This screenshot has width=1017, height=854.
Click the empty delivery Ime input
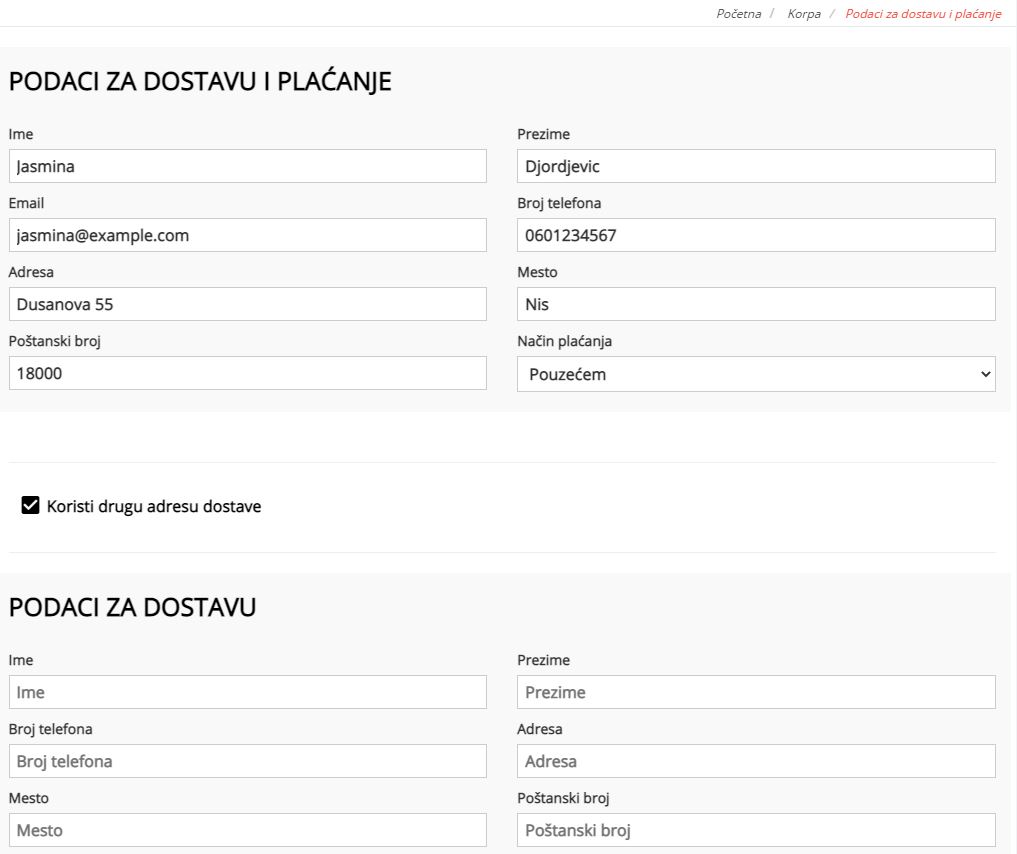(247, 692)
